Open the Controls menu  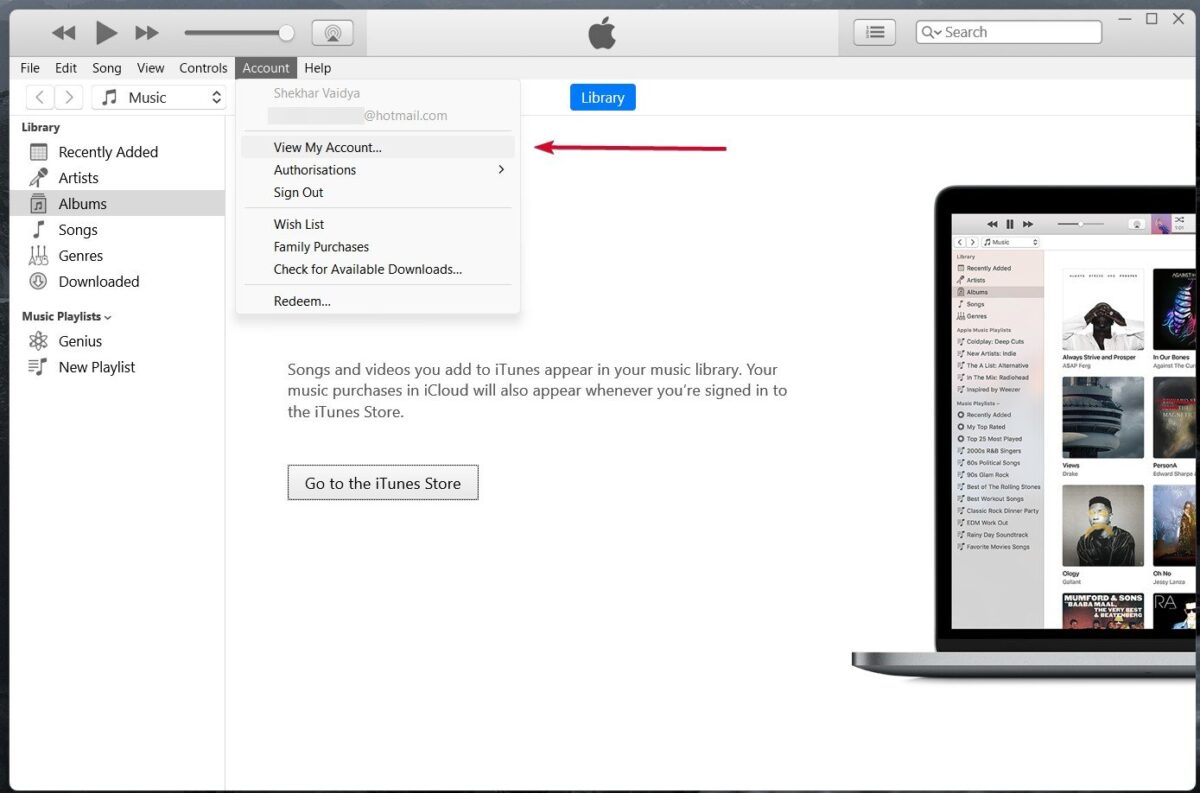203,67
